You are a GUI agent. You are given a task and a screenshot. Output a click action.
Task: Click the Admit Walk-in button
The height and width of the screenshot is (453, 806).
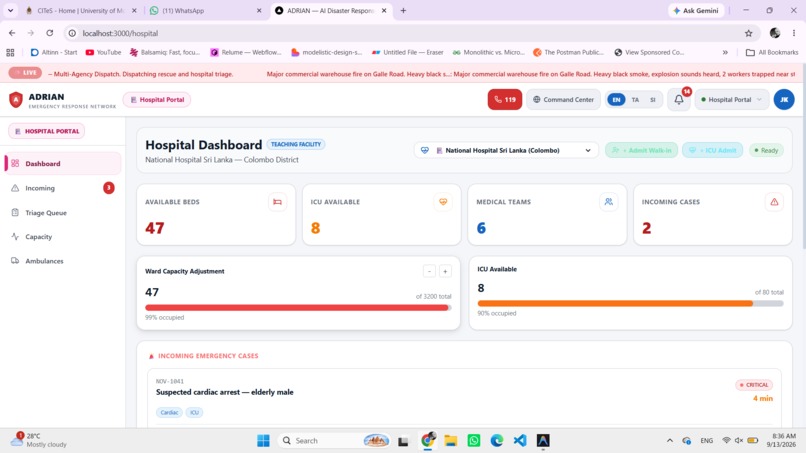[x=641, y=151]
